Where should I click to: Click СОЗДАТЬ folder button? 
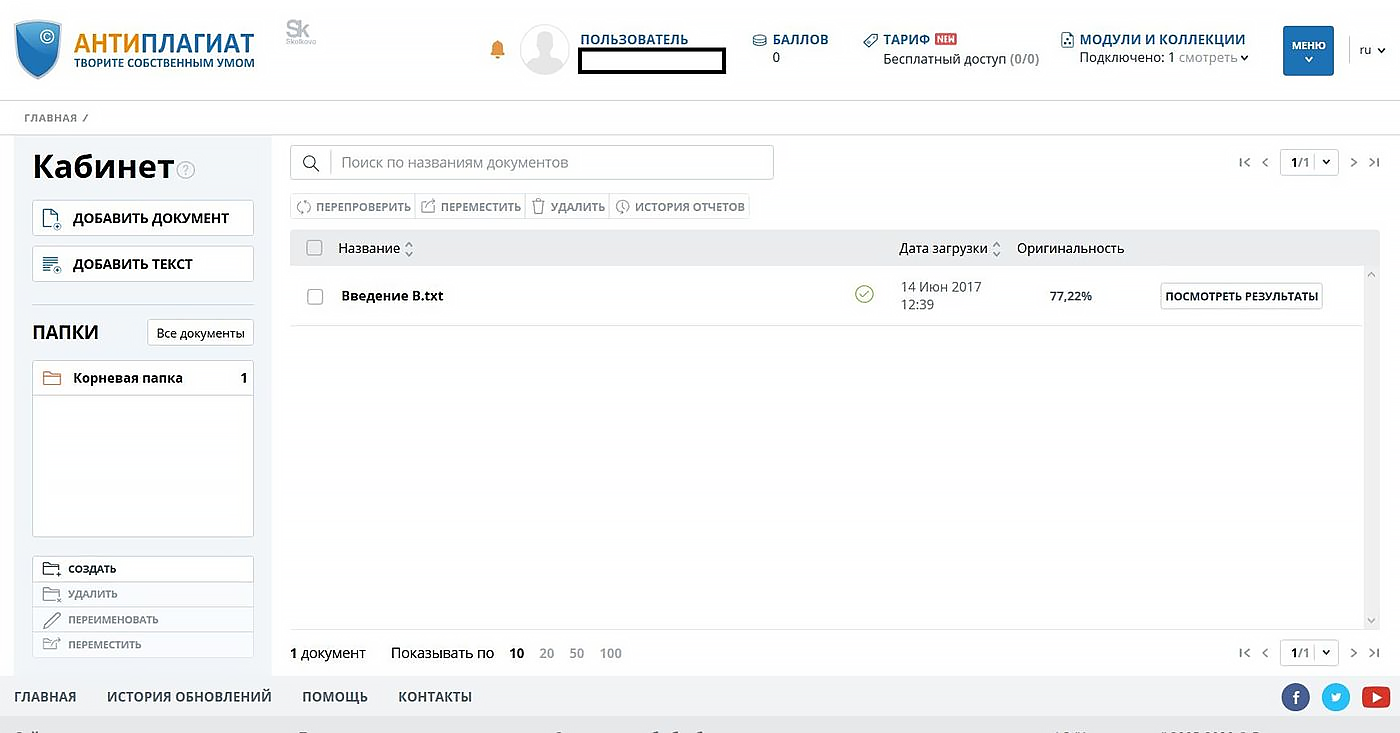(x=143, y=569)
